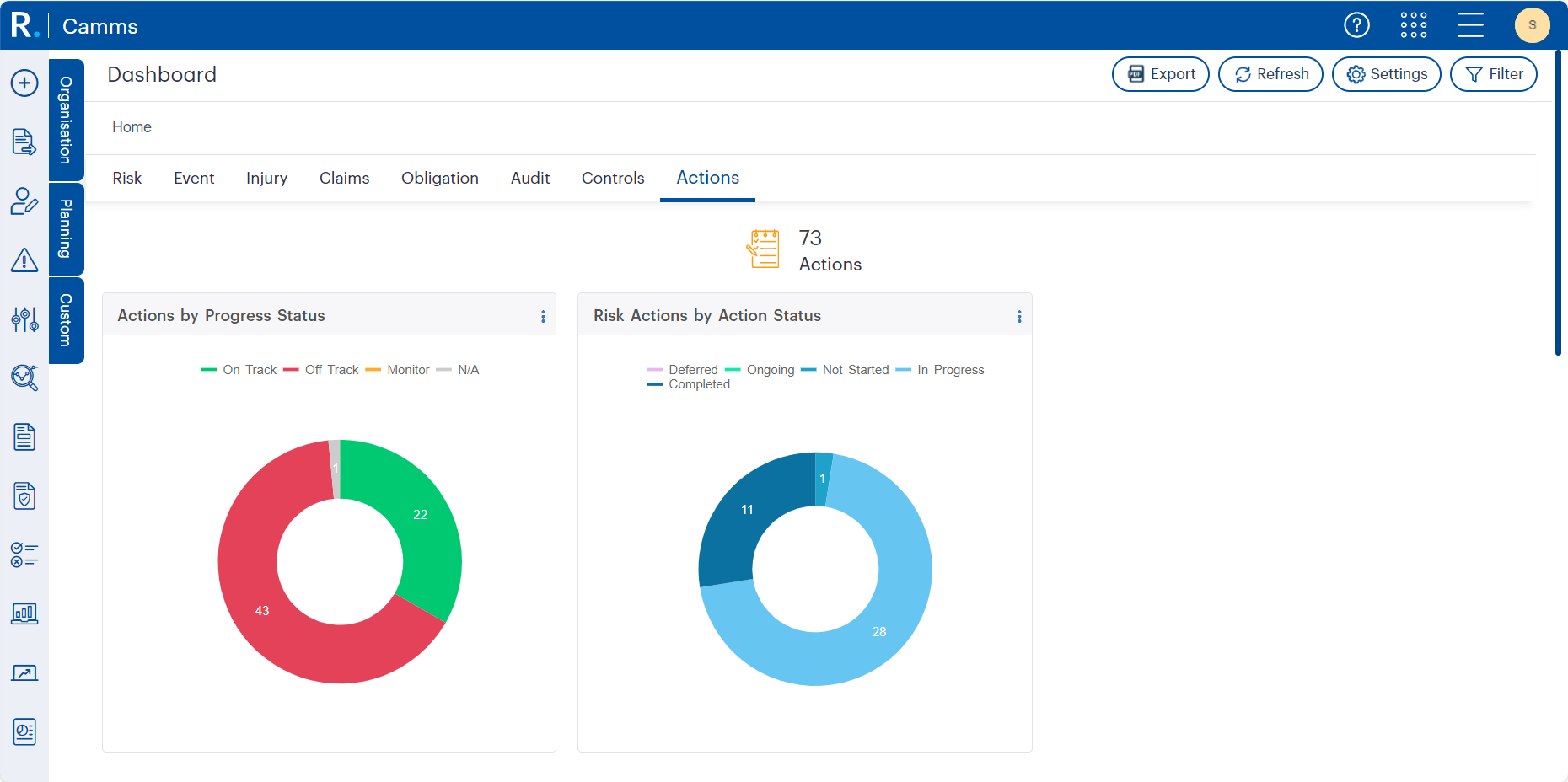Image resolution: width=1568 pixels, height=782 pixels.
Task: Open the user edit sidebar icon
Action: point(24,201)
